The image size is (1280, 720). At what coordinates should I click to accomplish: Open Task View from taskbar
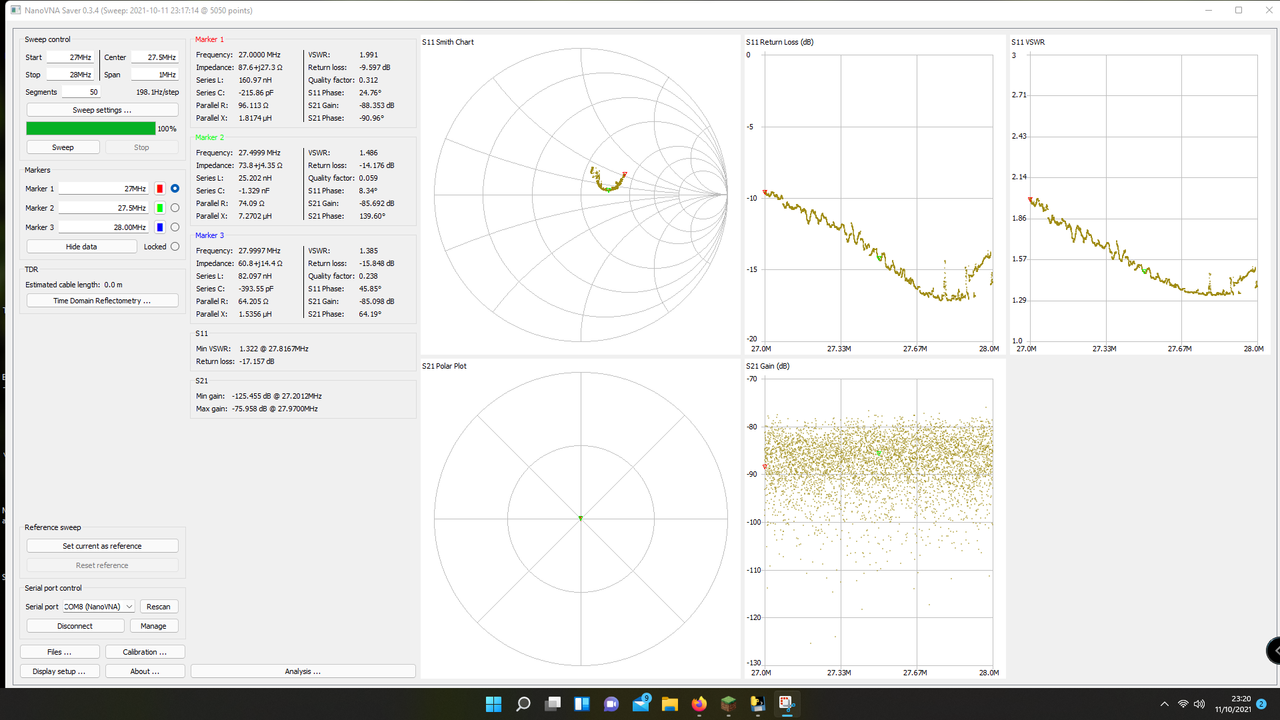coord(552,704)
